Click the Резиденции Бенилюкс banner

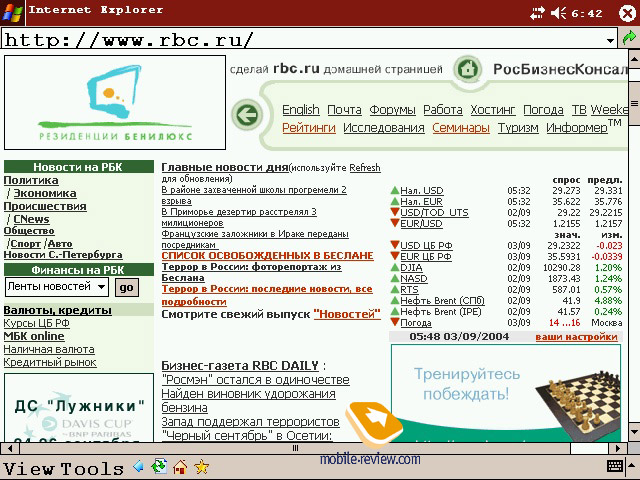115,102
